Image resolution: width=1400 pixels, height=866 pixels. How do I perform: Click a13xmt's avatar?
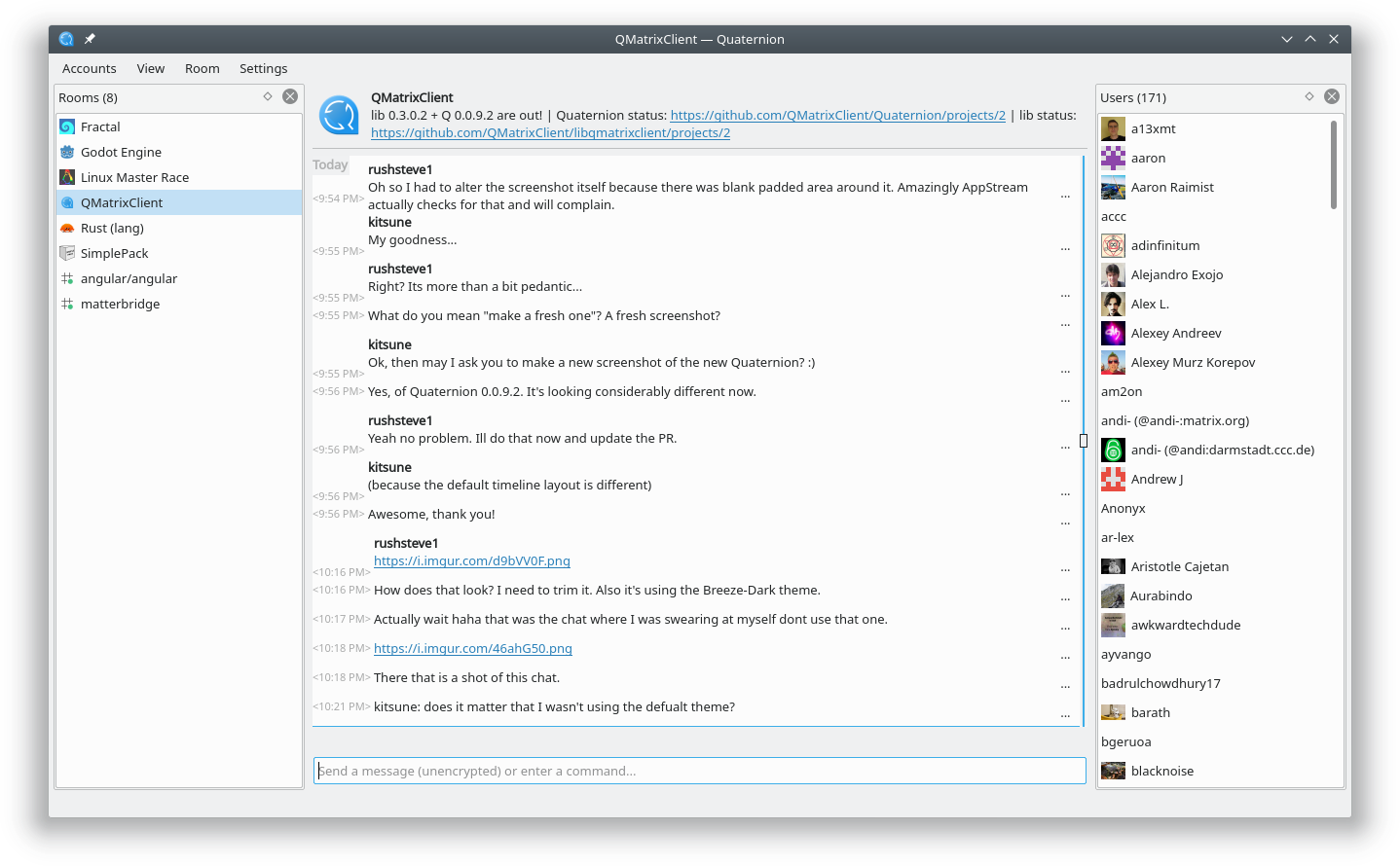tap(1113, 128)
